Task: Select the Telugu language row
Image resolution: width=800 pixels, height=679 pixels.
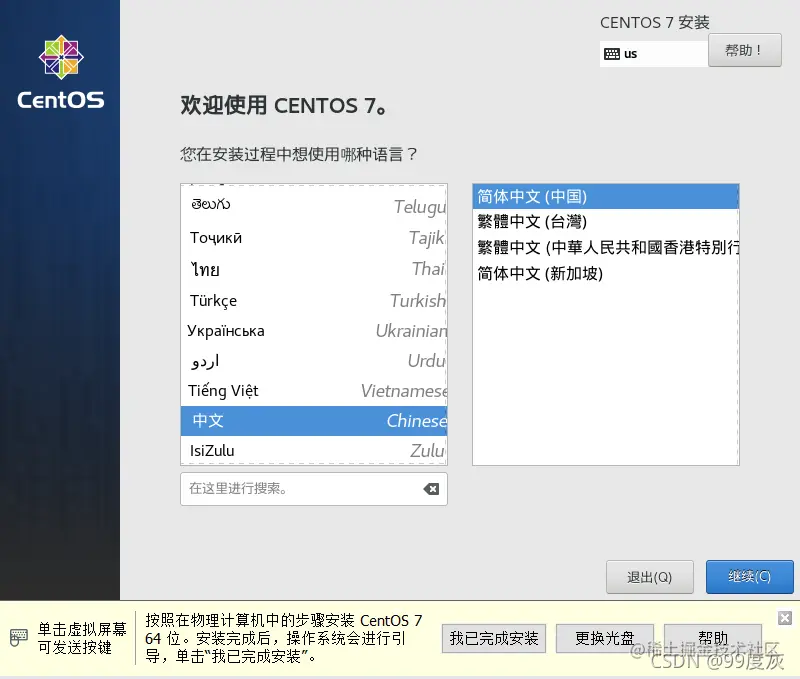Action: tap(314, 206)
